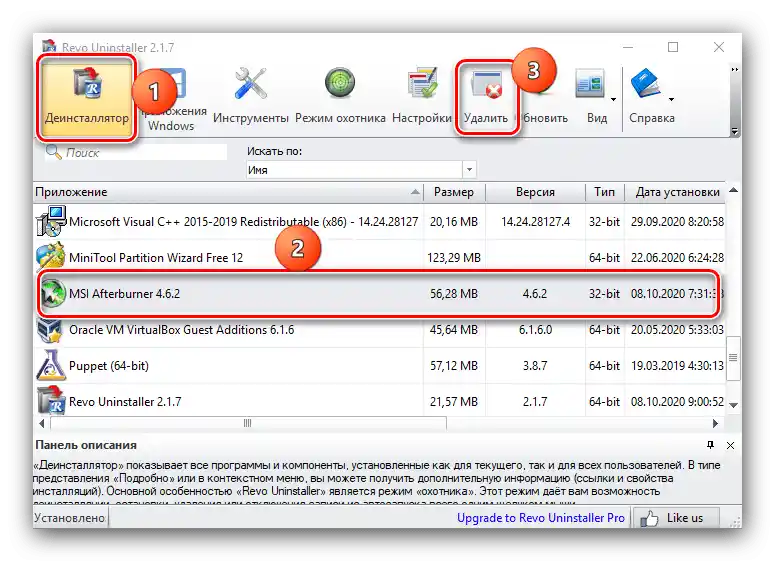Pin the Панель описания panel
This screenshot has height=562, width=775.
[710, 445]
